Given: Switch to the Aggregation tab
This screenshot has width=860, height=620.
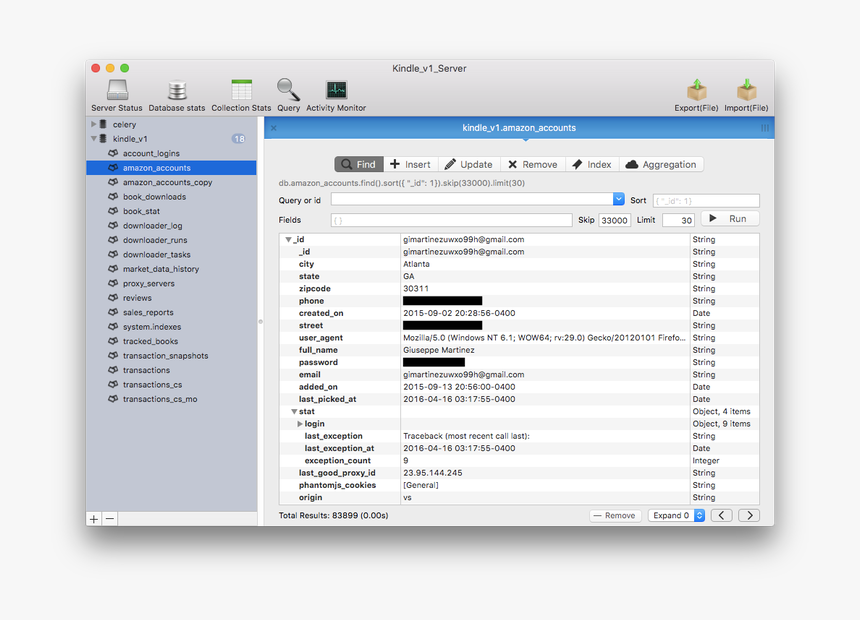Looking at the screenshot, I should point(661,165).
